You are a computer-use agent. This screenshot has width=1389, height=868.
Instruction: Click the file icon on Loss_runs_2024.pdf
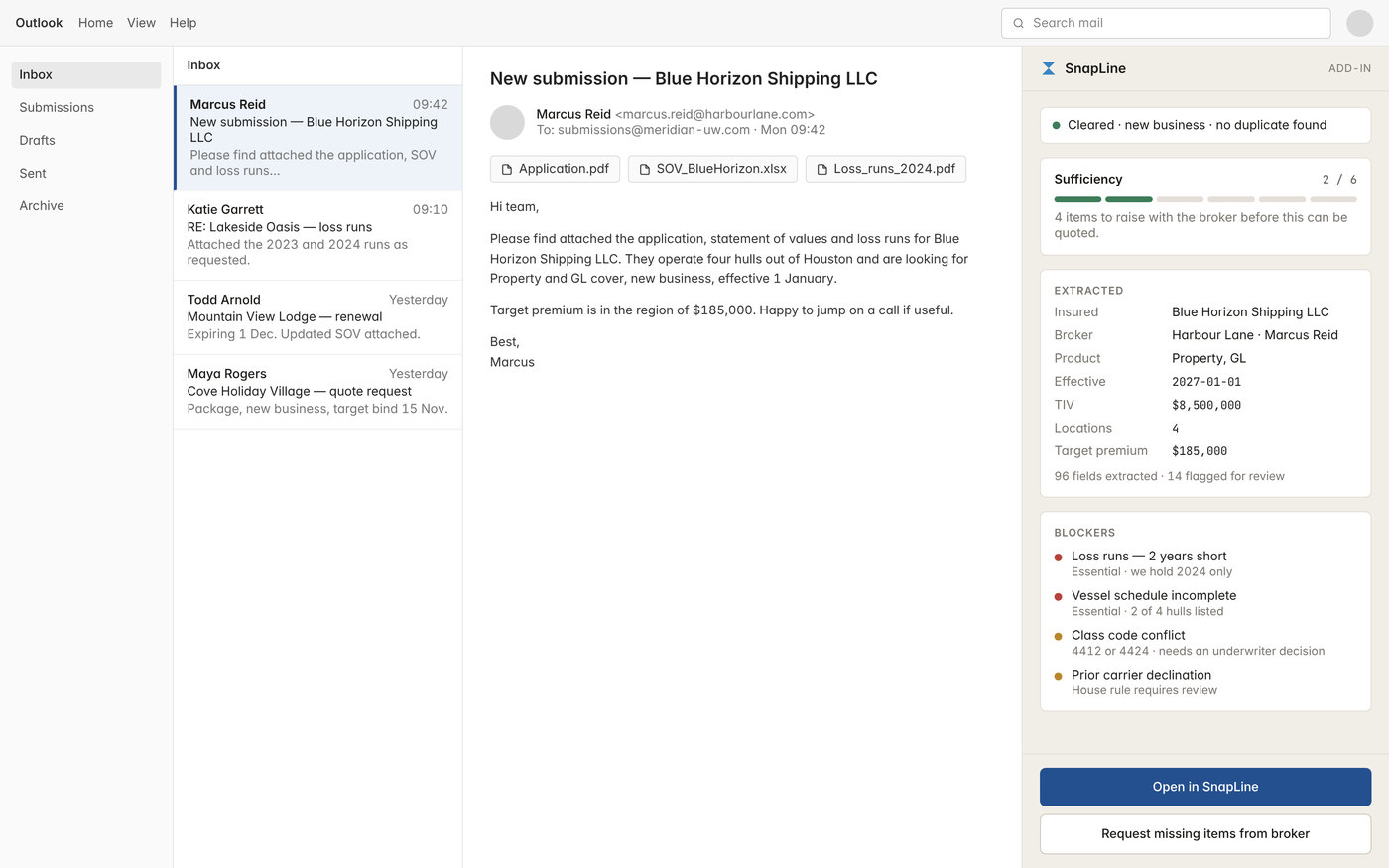821,169
